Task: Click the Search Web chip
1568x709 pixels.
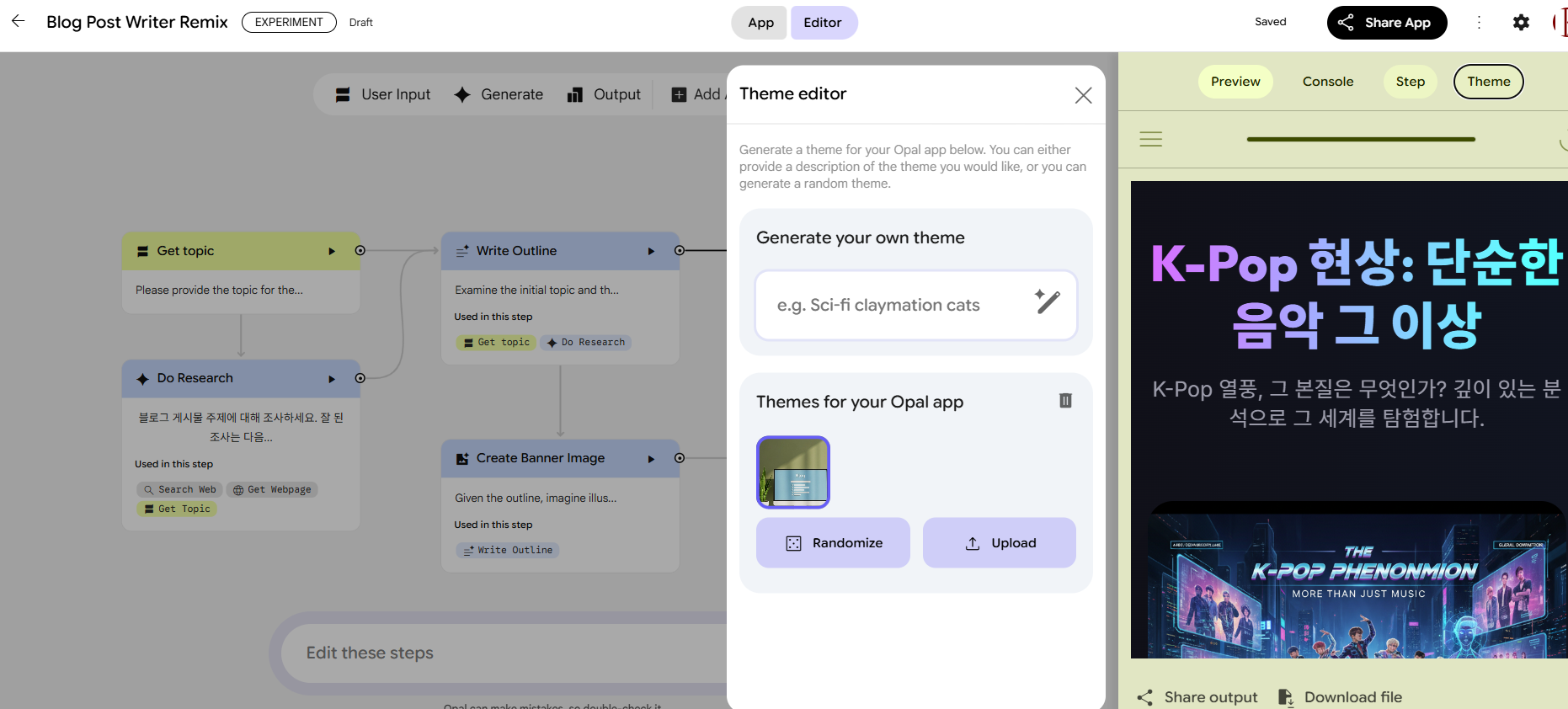Action: coord(179,489)
